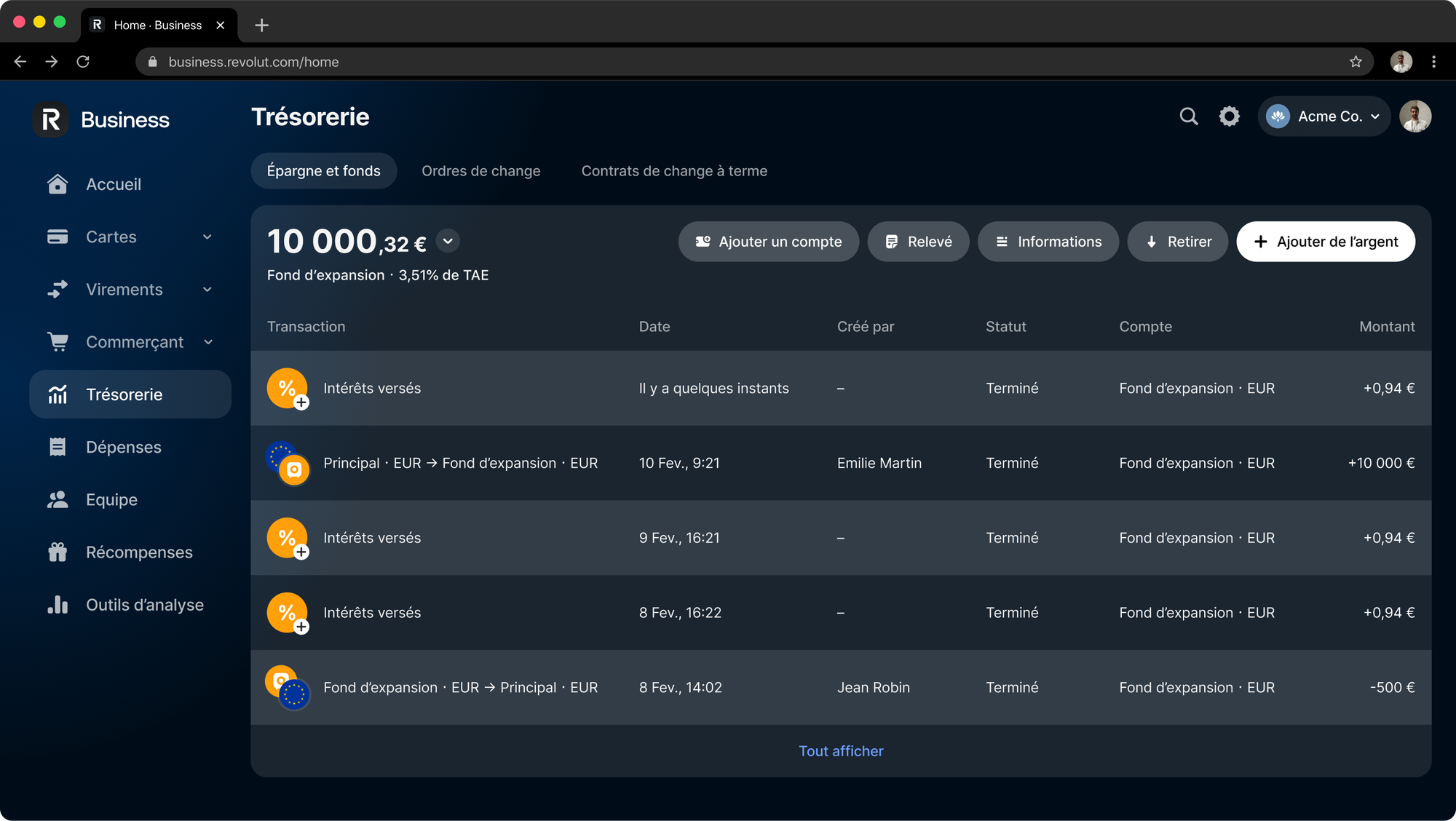
Task: Switch to Ordres de change tab
Action: (x=480, y=171)
